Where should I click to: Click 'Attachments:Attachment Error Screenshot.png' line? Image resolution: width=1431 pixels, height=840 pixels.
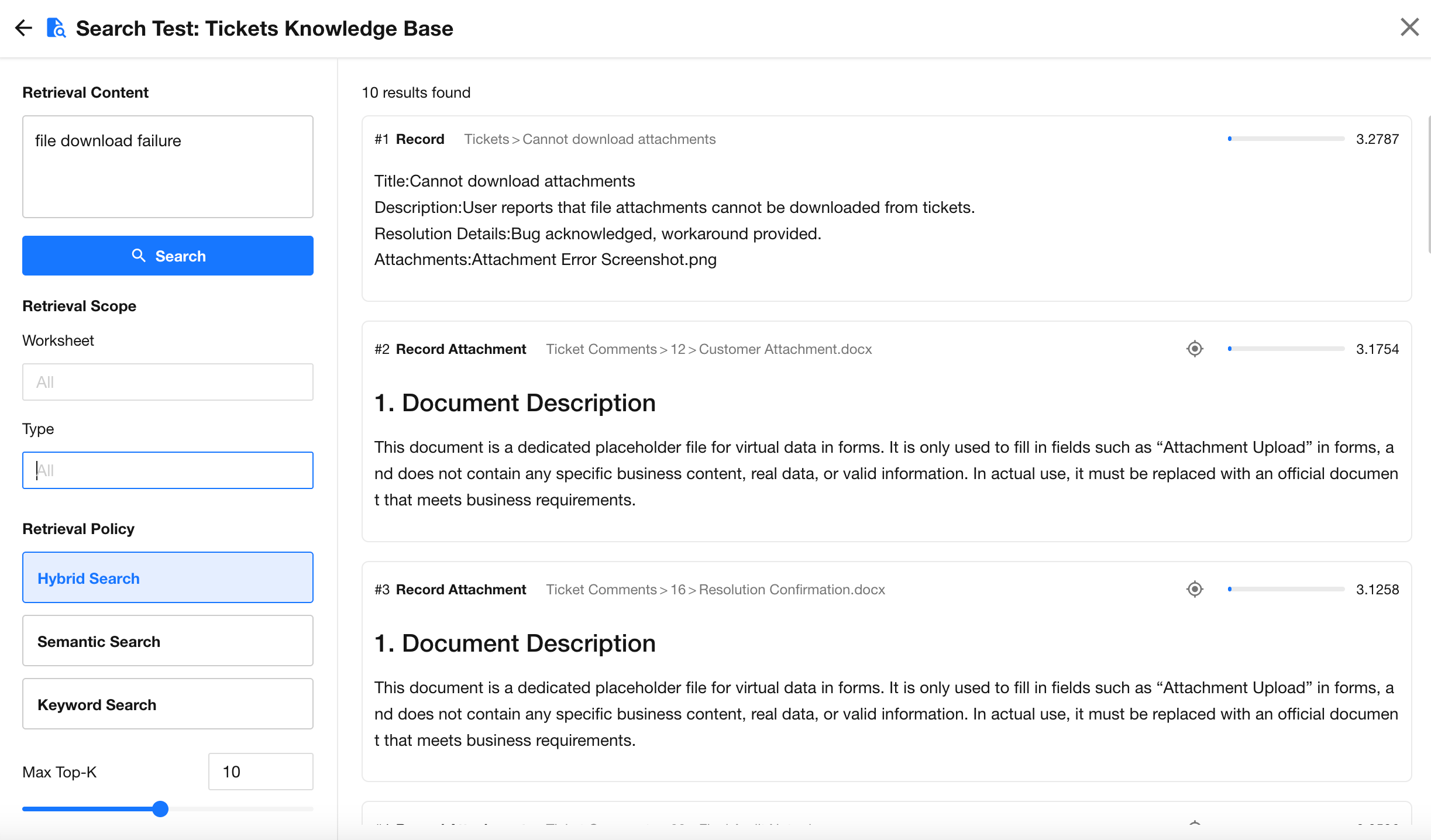coord(545,259)
